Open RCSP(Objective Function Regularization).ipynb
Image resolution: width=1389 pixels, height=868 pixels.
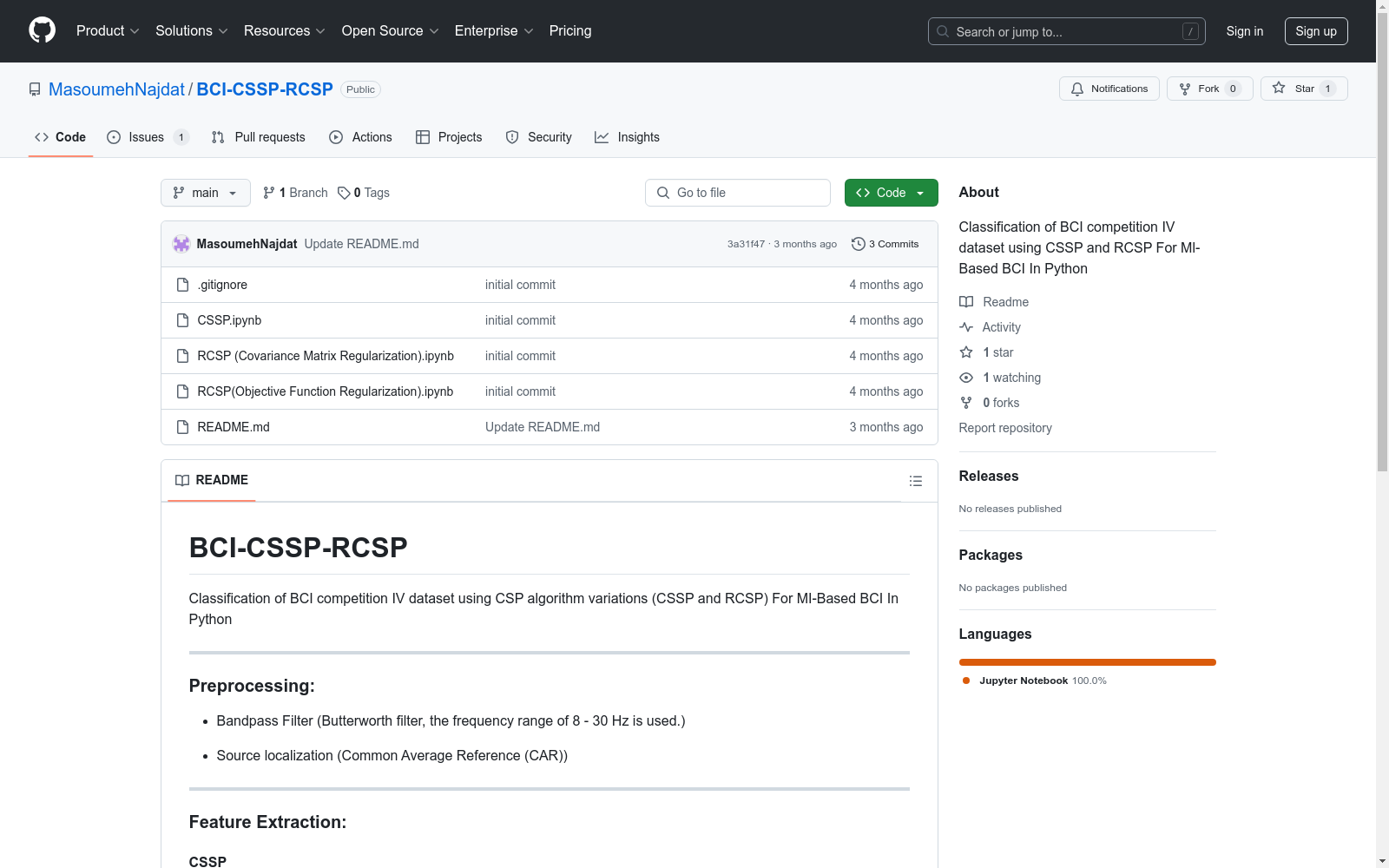click(326, 391)
